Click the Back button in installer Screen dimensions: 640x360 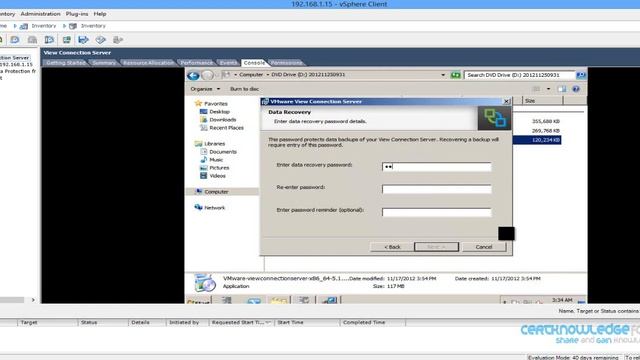click(392, 247)
